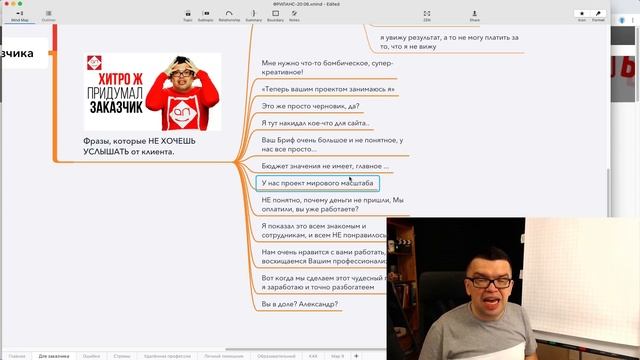Open the Share option

point(474,16)
